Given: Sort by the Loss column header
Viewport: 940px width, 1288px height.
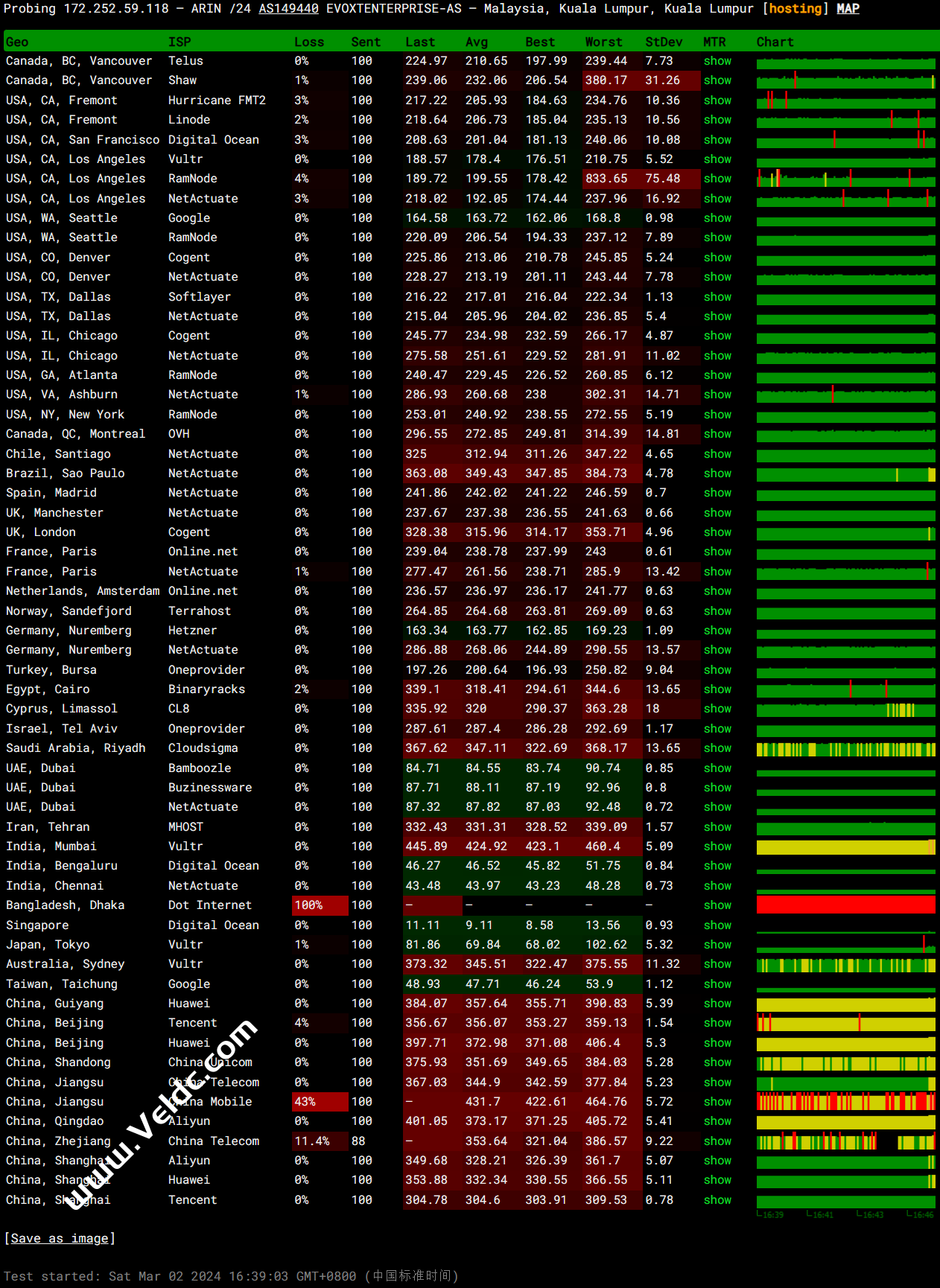Looking at the screenshot, I should (309, 42).
